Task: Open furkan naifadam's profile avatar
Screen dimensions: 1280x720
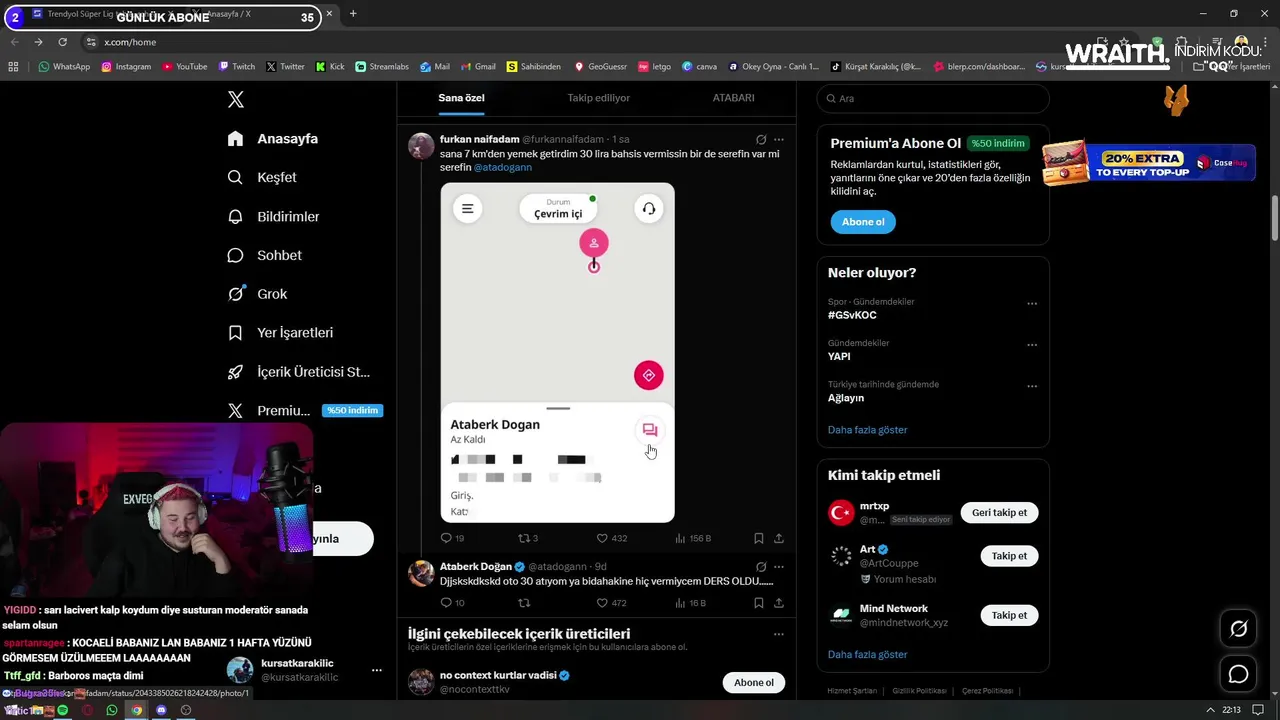Action: pyautogui.click(x=422, y=146)
